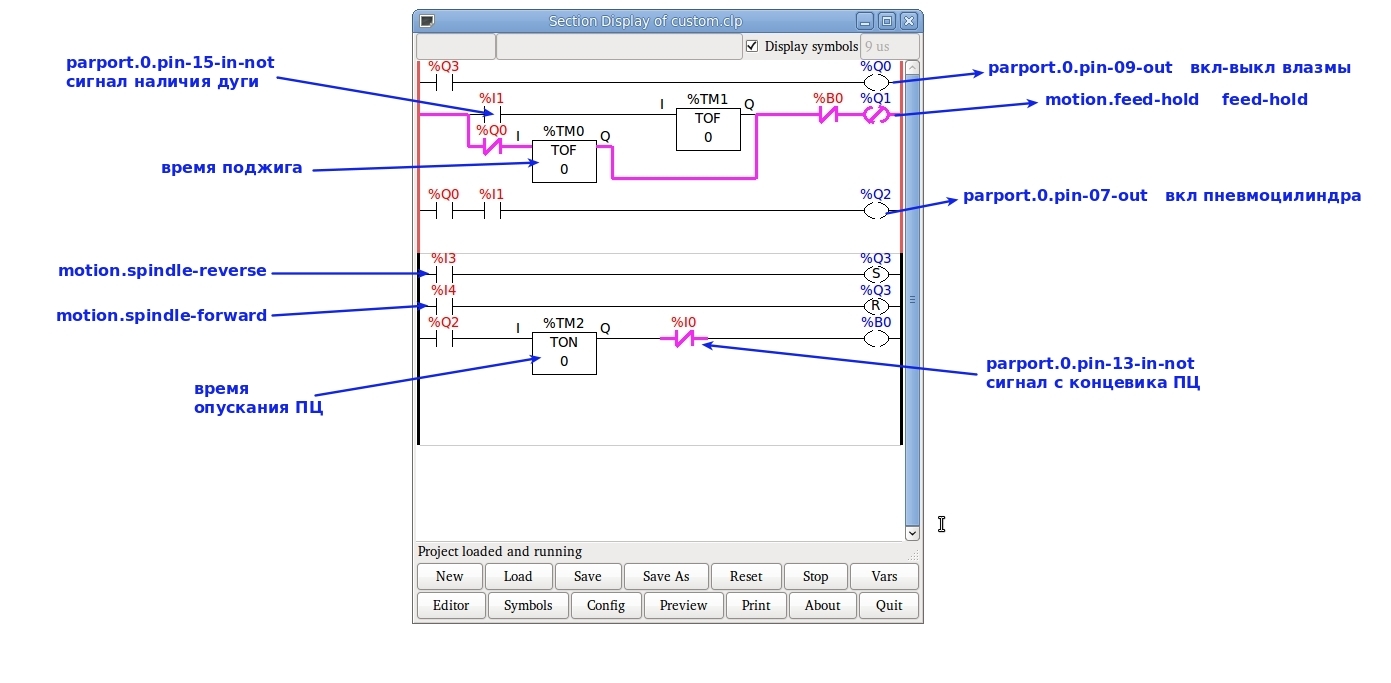The height and width of the screenshot is (683, 1391).
Task: Select the %B0 normally closed contact
Action: coord(828,115)
